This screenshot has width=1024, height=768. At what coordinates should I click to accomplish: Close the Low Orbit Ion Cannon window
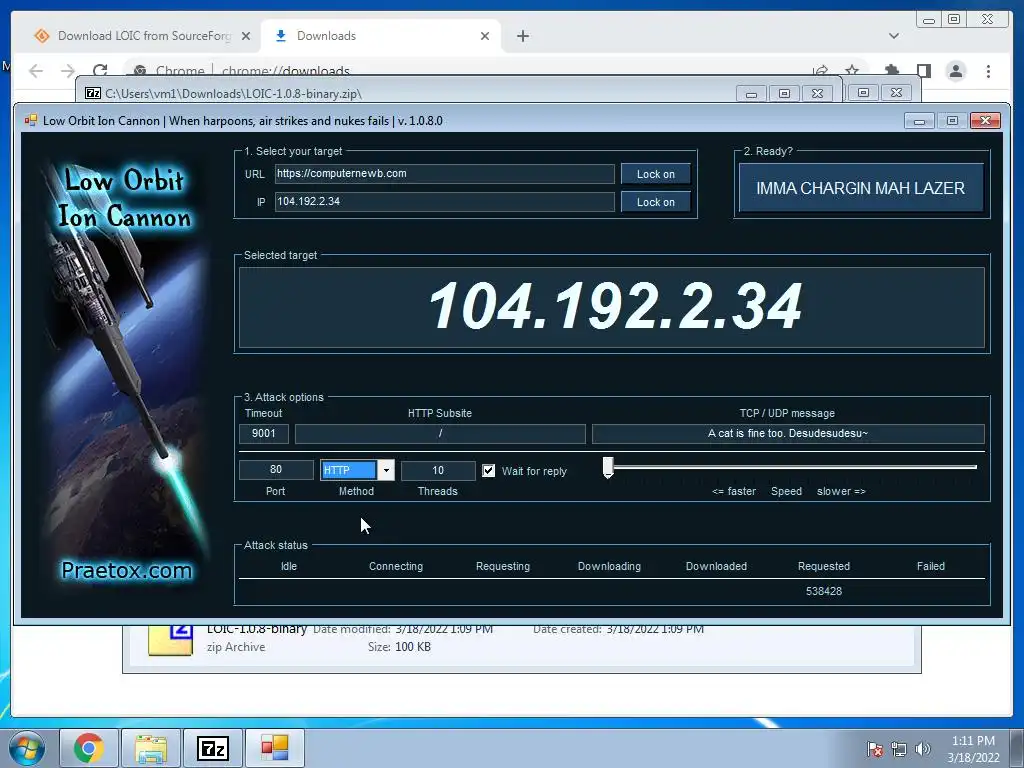click(x=985, y=121)
